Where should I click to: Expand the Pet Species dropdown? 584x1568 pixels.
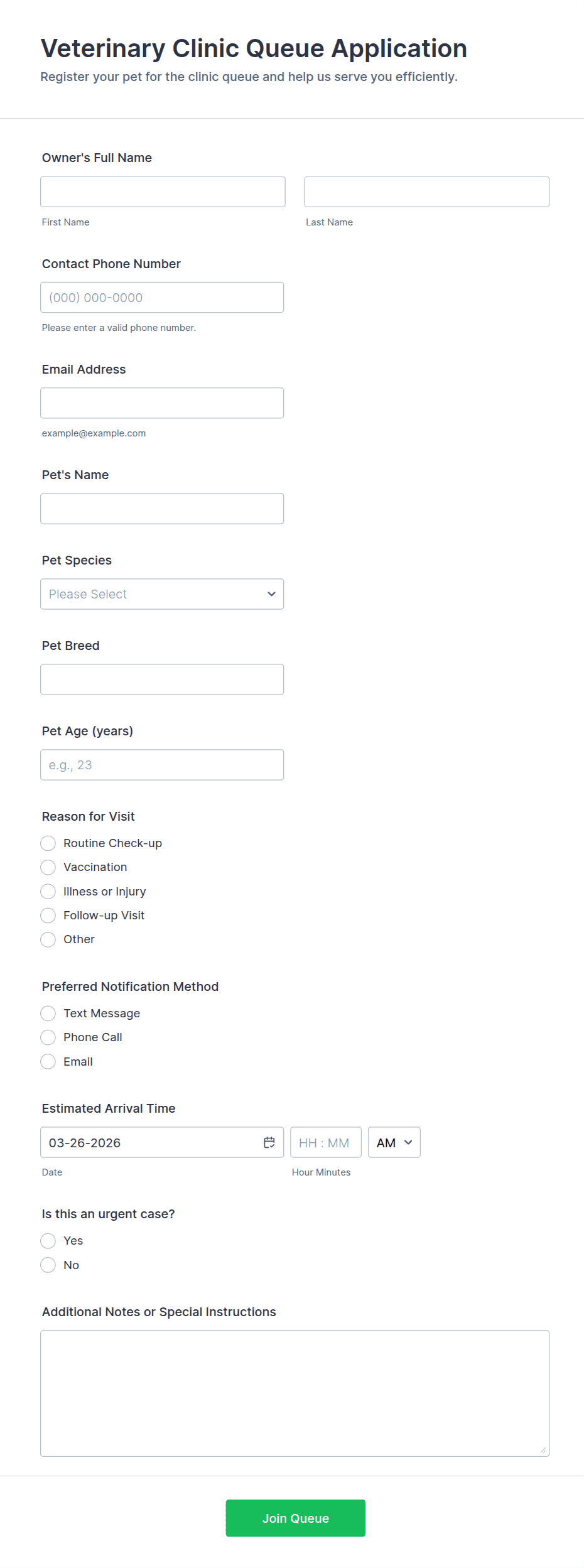[x=162, y=594]
